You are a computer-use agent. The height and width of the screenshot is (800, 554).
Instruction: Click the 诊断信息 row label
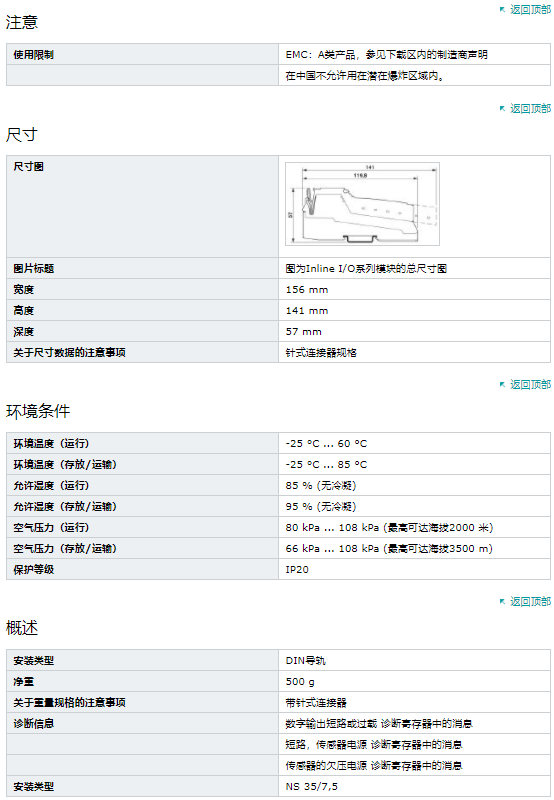tap(34, 723)
